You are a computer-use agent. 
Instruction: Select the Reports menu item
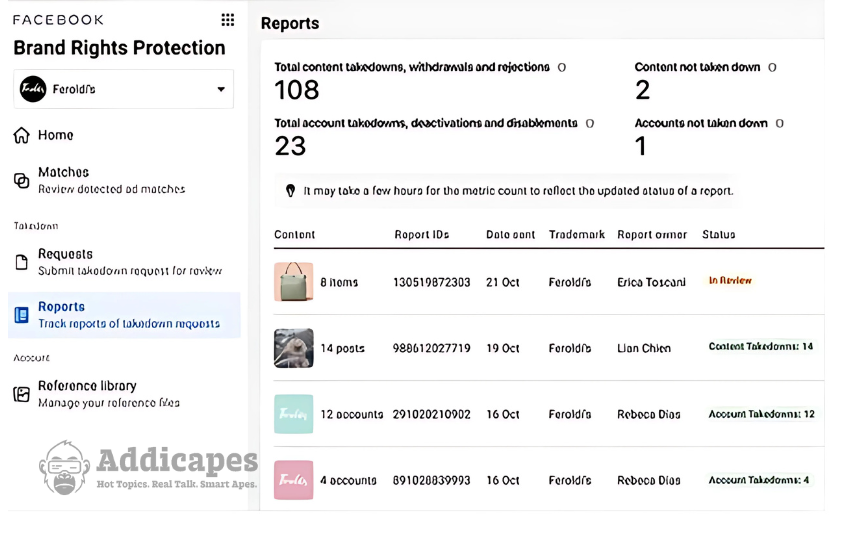pyautogui.click(x=124, y=315)
